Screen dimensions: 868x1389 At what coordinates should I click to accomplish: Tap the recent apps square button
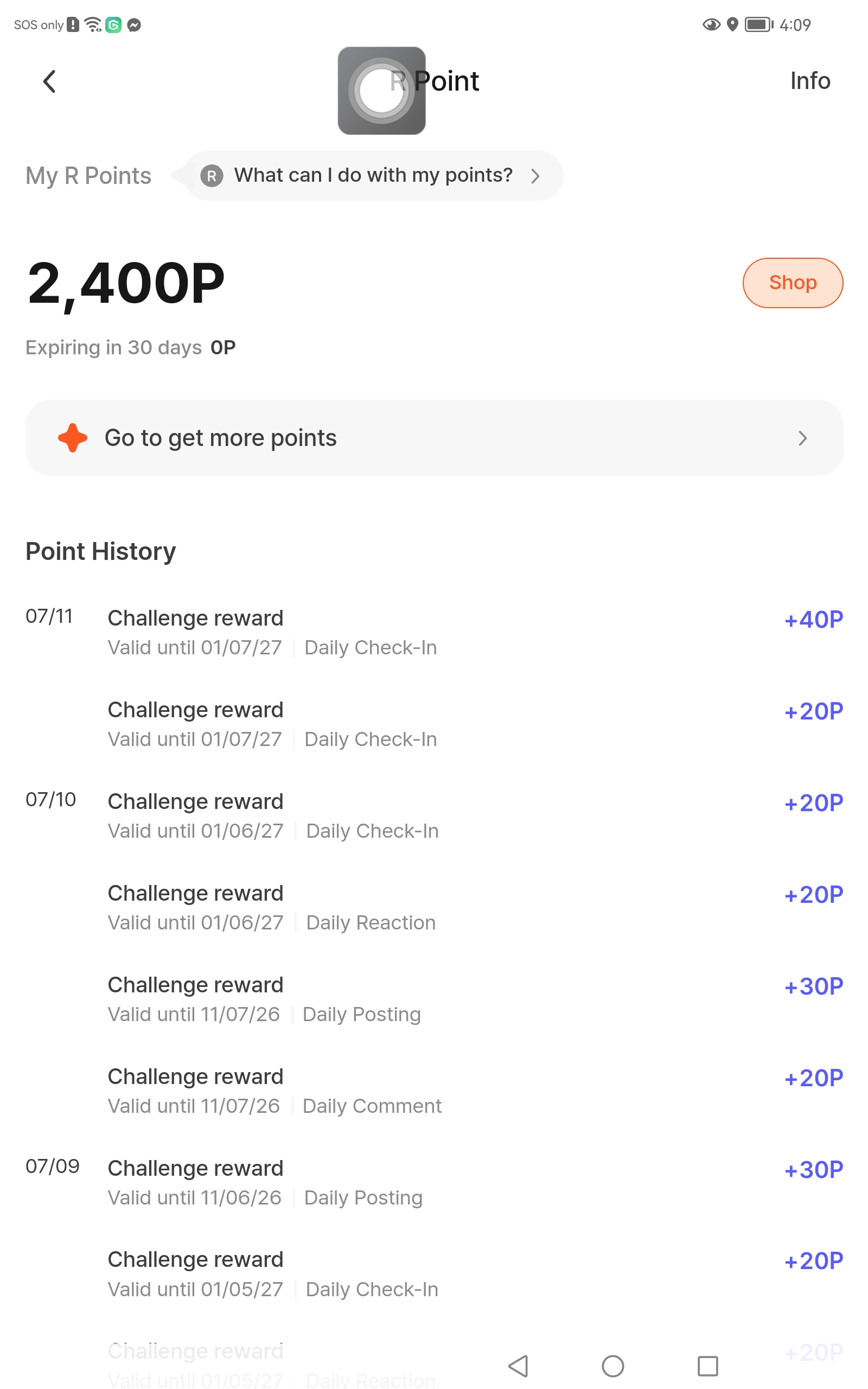[707, 1366]
